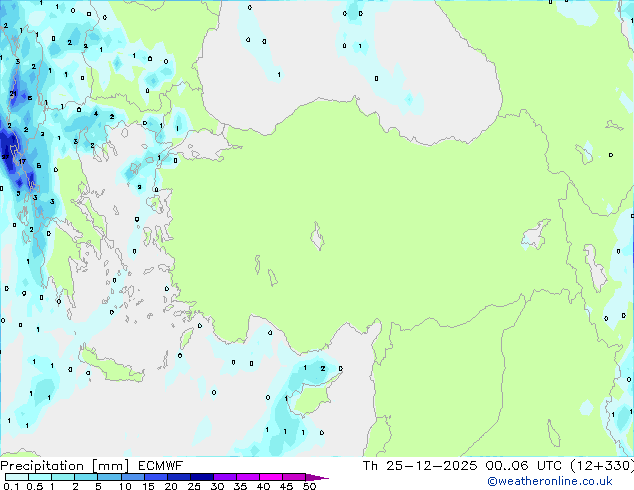The width and height of the screenshot is (634, 490).
Task: Click the '25' legend label
Action: point(194,486)
